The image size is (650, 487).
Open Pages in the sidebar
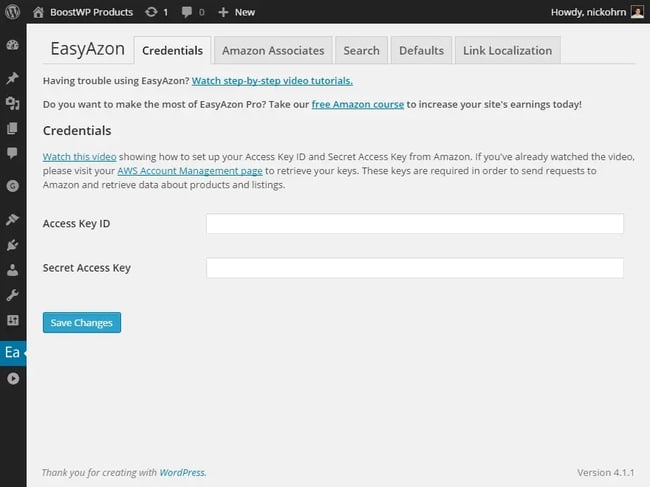point(13,128)
